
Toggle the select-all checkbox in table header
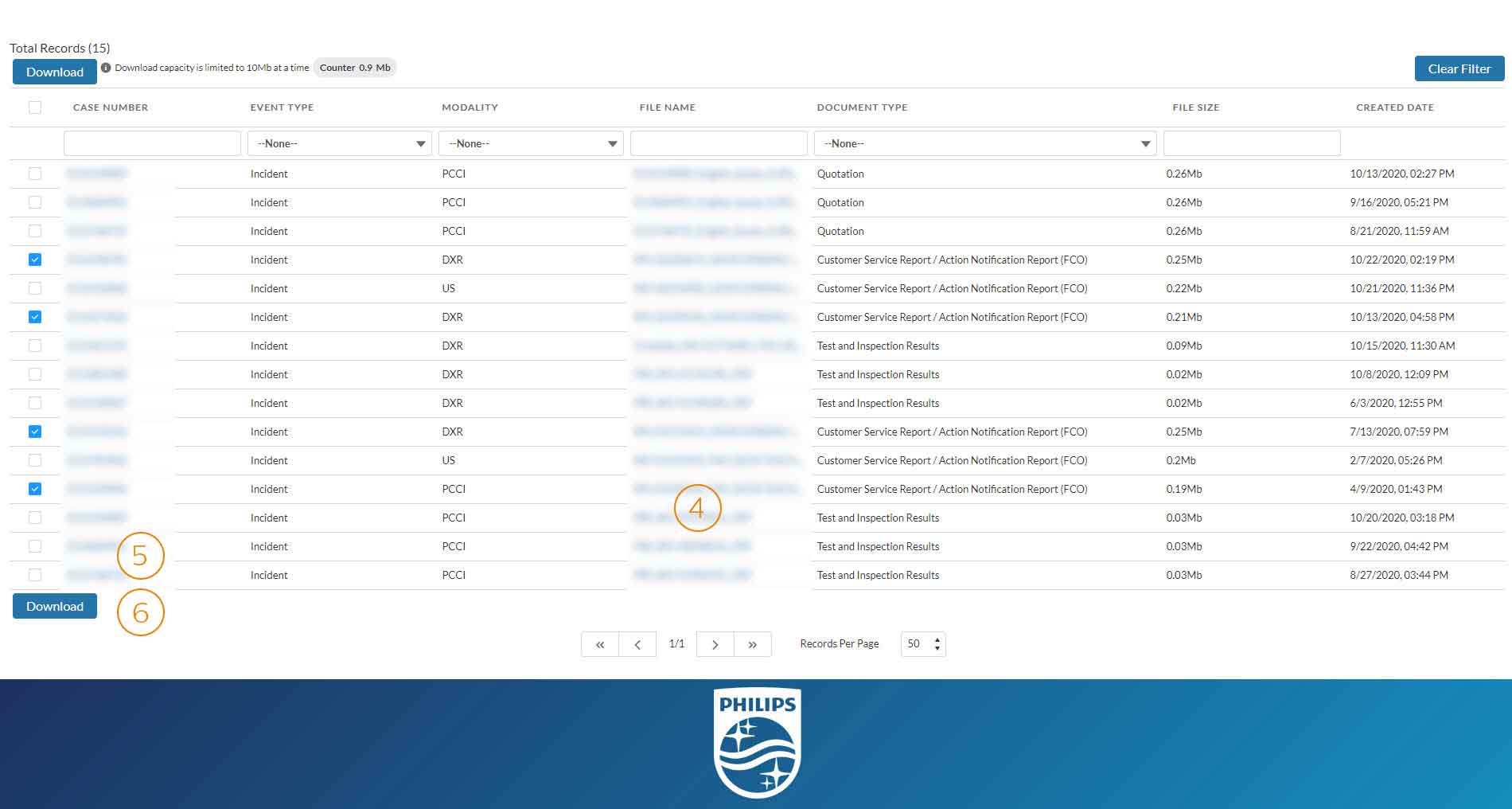pos(35,107)
